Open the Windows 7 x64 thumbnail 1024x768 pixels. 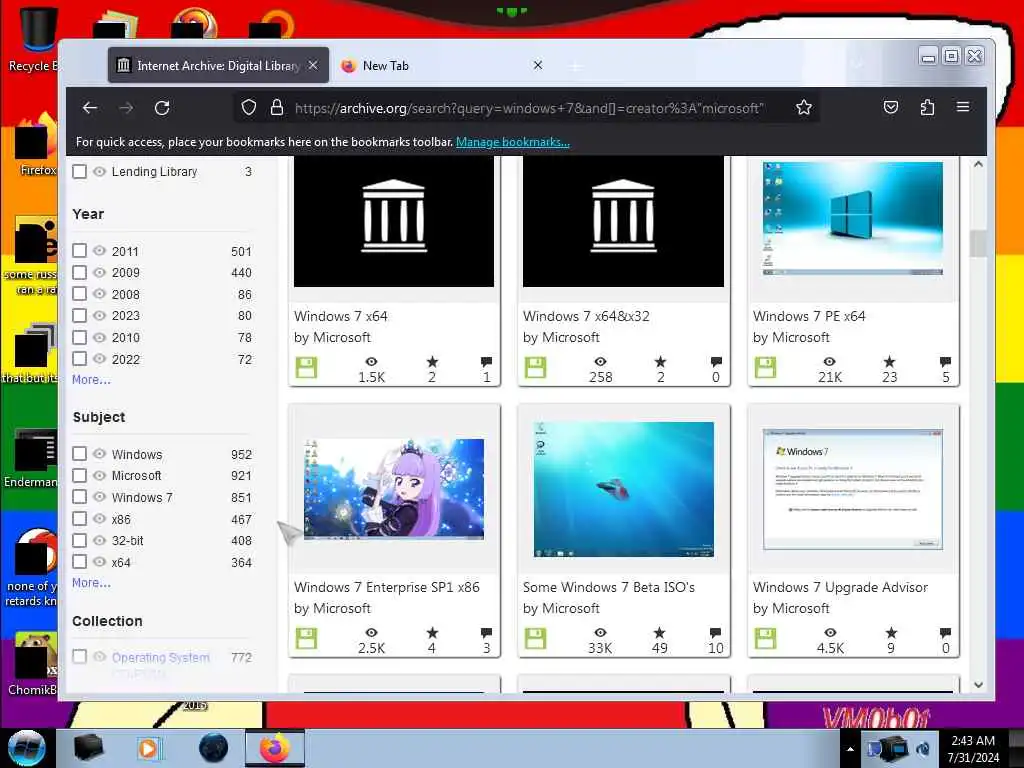[x=394, y=221]
